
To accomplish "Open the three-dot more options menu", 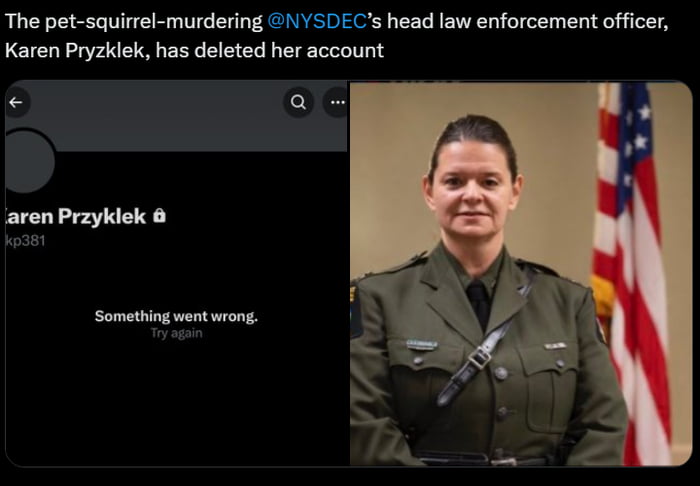I will click(x=336, y=102).
